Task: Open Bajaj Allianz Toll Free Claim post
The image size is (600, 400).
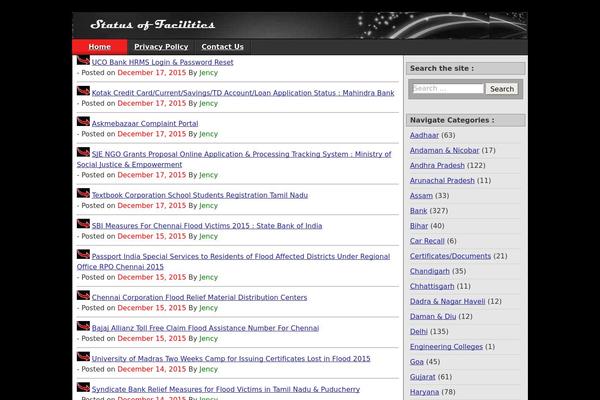Action: (x=205, y=328)
